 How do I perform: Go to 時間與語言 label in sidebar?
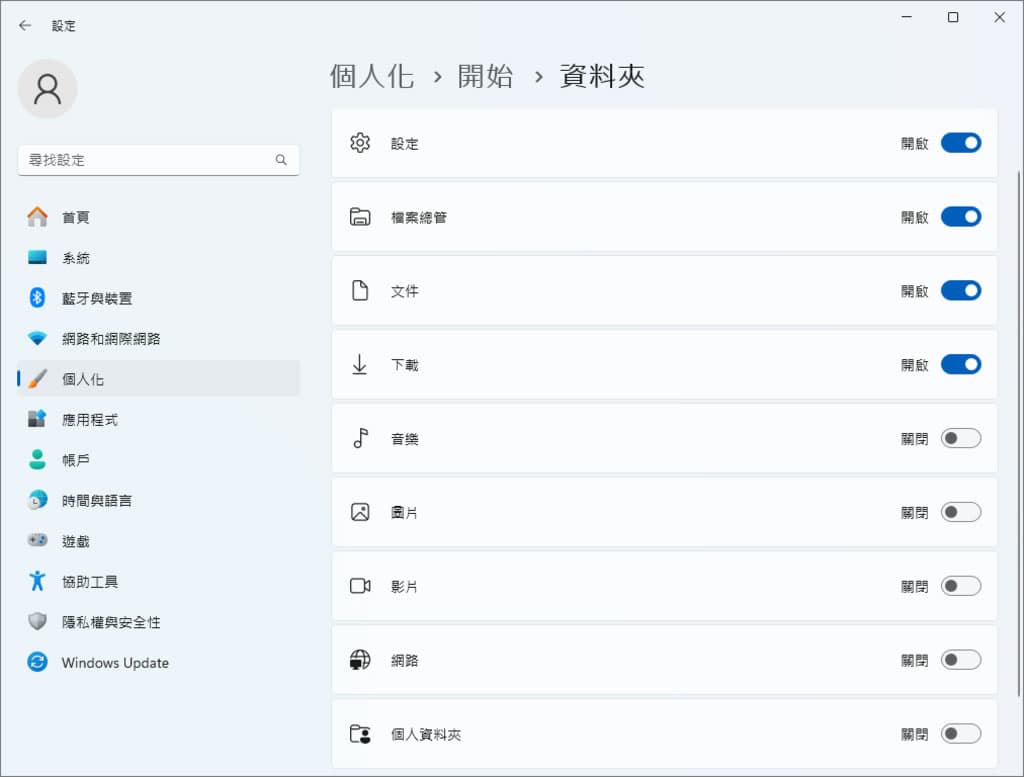pos(97,501)
